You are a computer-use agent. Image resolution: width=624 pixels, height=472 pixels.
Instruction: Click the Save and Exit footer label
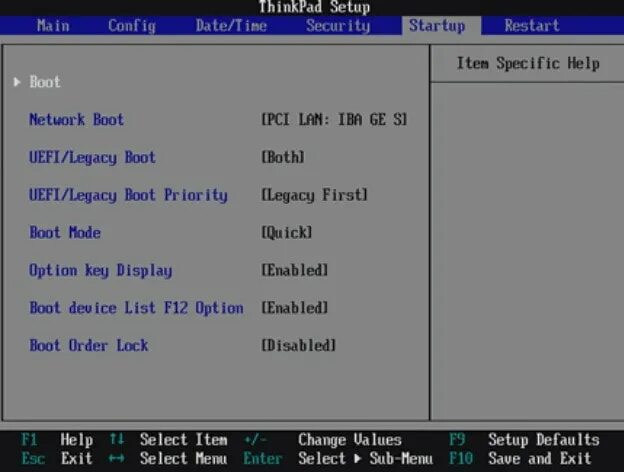(x=540, y=458)
